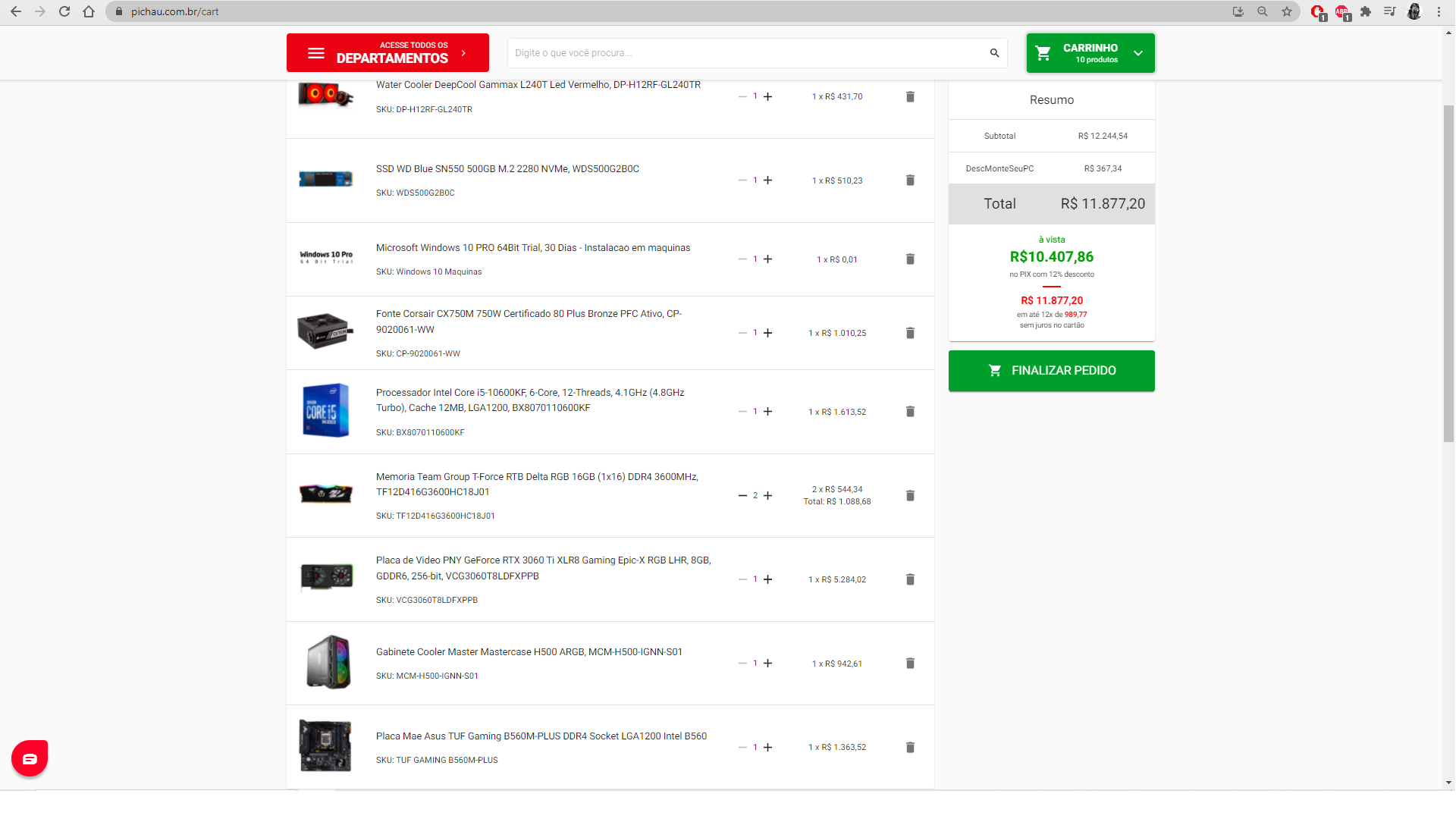Click the Mastercase H500 case thumbnail
Screen dimensions: 1456x819
click(328, 662)
